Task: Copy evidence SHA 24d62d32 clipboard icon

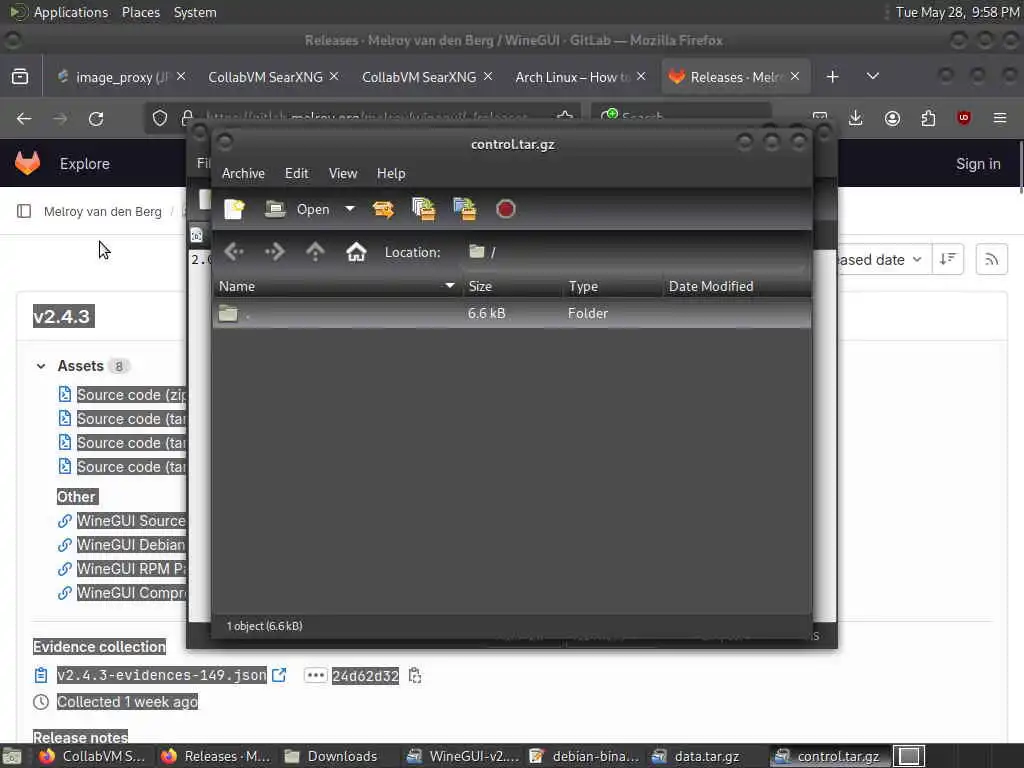Action: click(415, 675)
